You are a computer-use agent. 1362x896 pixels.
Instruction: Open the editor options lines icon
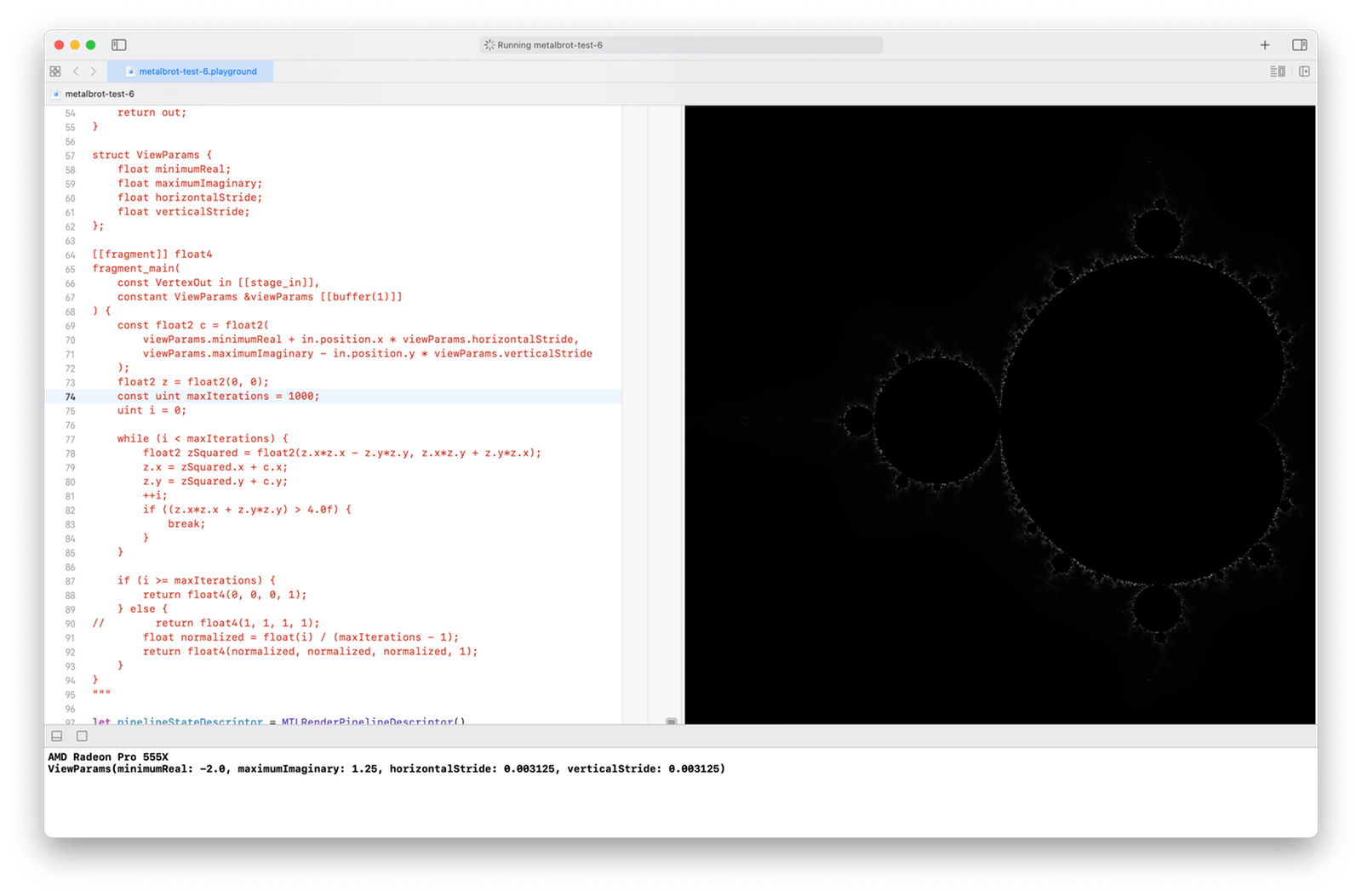click(1278, 71)
